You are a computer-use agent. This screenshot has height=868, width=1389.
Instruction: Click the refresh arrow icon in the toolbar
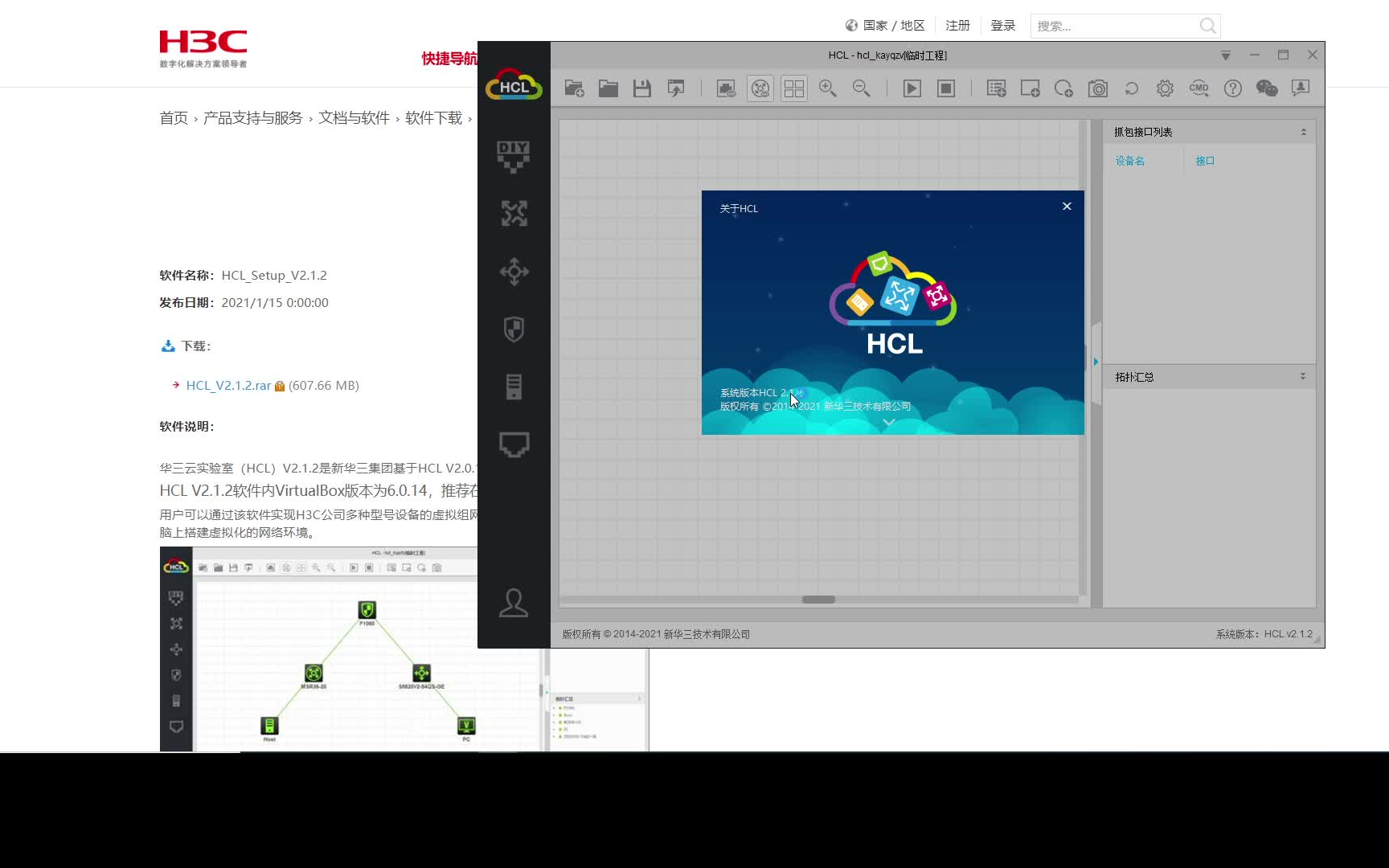[1132, 88]
